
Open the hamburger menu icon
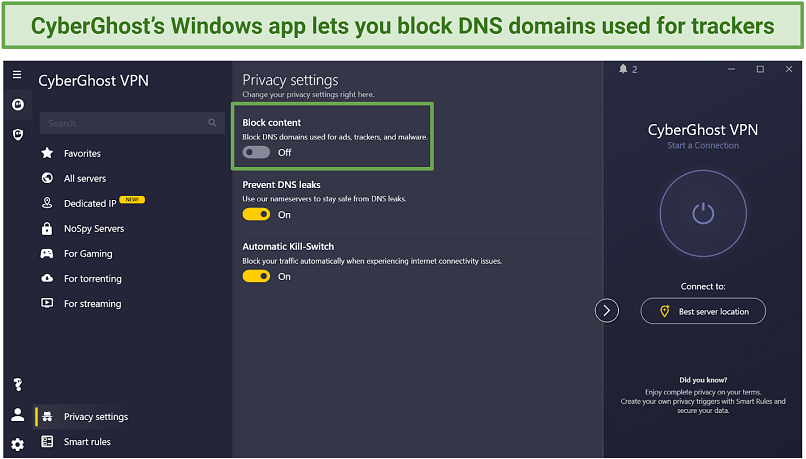(x=17, y=75)
